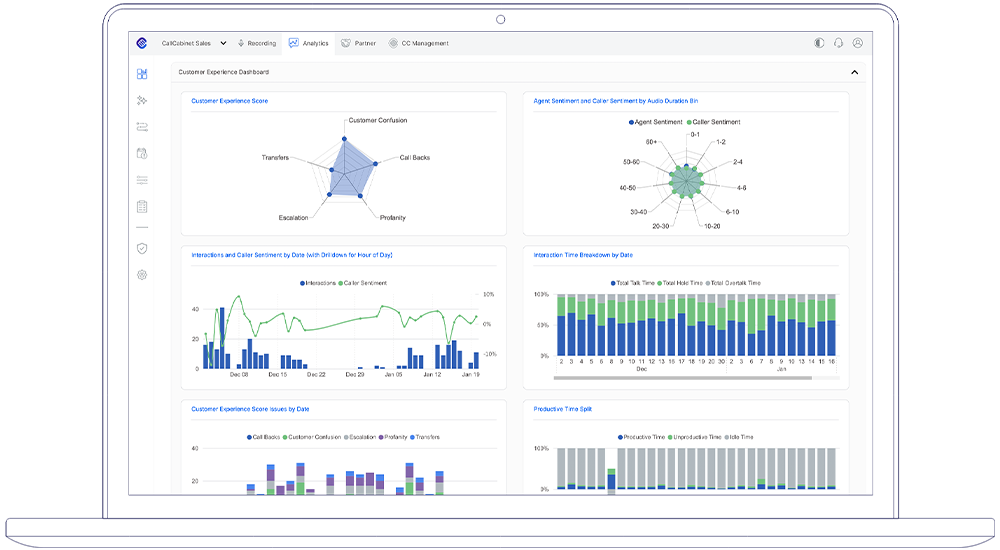Click the Productive Time Split title link
Image resolution: width=1000 pixels, height=550 pixels.
click(x=562, y=409)
